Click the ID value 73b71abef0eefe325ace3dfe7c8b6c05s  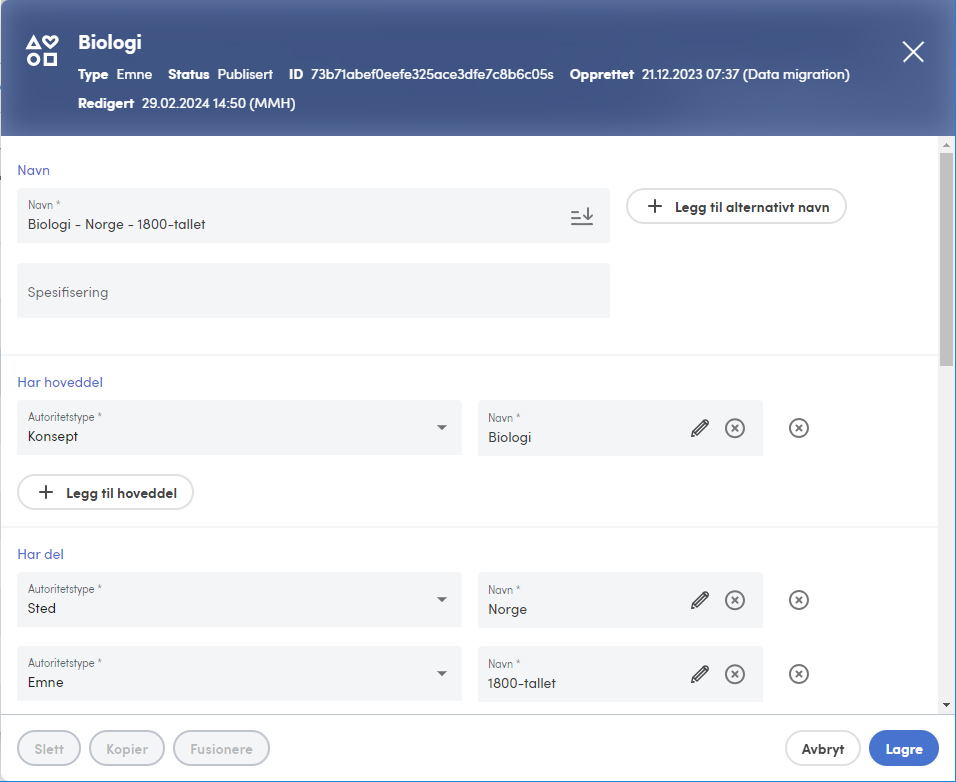pyautogui.click(x=432, y=74)
